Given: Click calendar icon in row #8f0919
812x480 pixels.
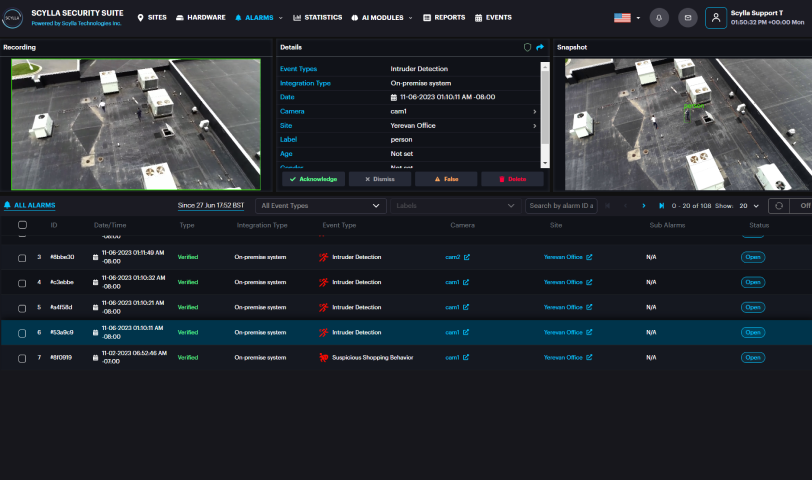Looking at the screenshot, I should pyautogui.click(x=95, y=357).
